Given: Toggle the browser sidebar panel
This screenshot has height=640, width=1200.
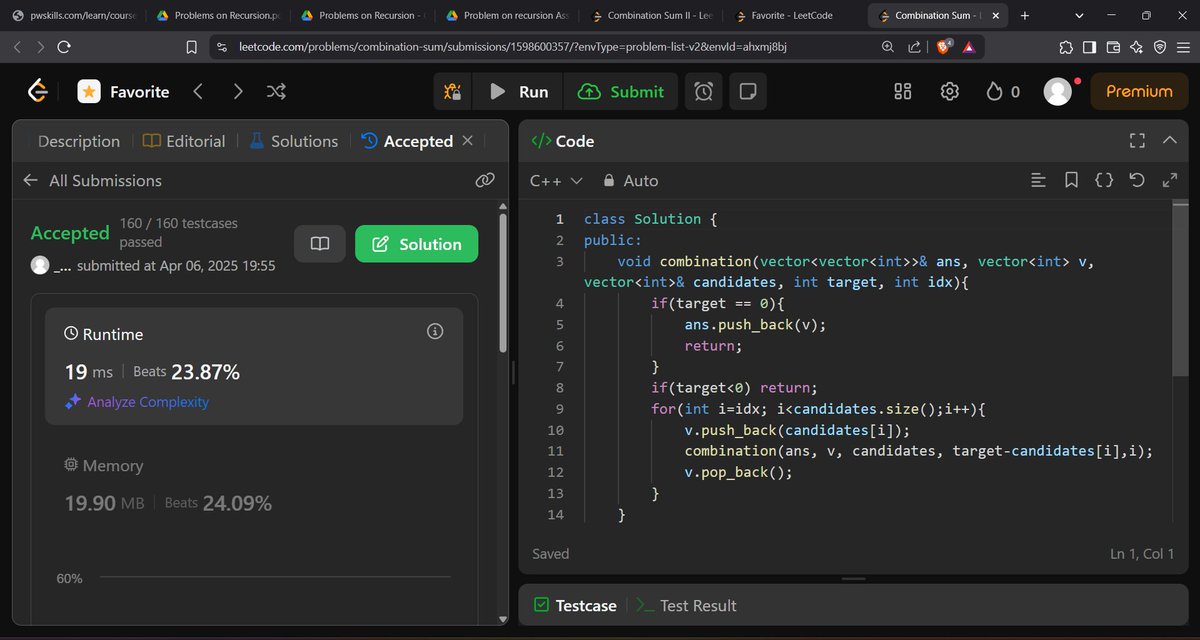Looking at the screenshot, I should coord(1090,47).
